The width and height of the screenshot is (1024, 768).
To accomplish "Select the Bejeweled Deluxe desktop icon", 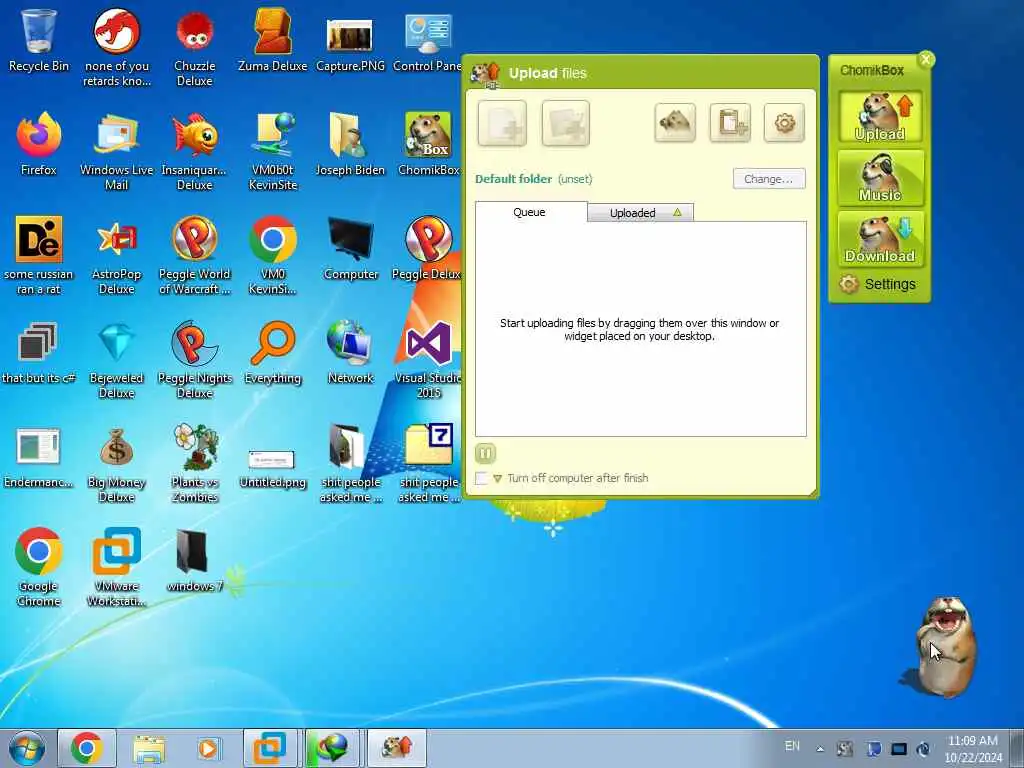I will click(116, 360).
